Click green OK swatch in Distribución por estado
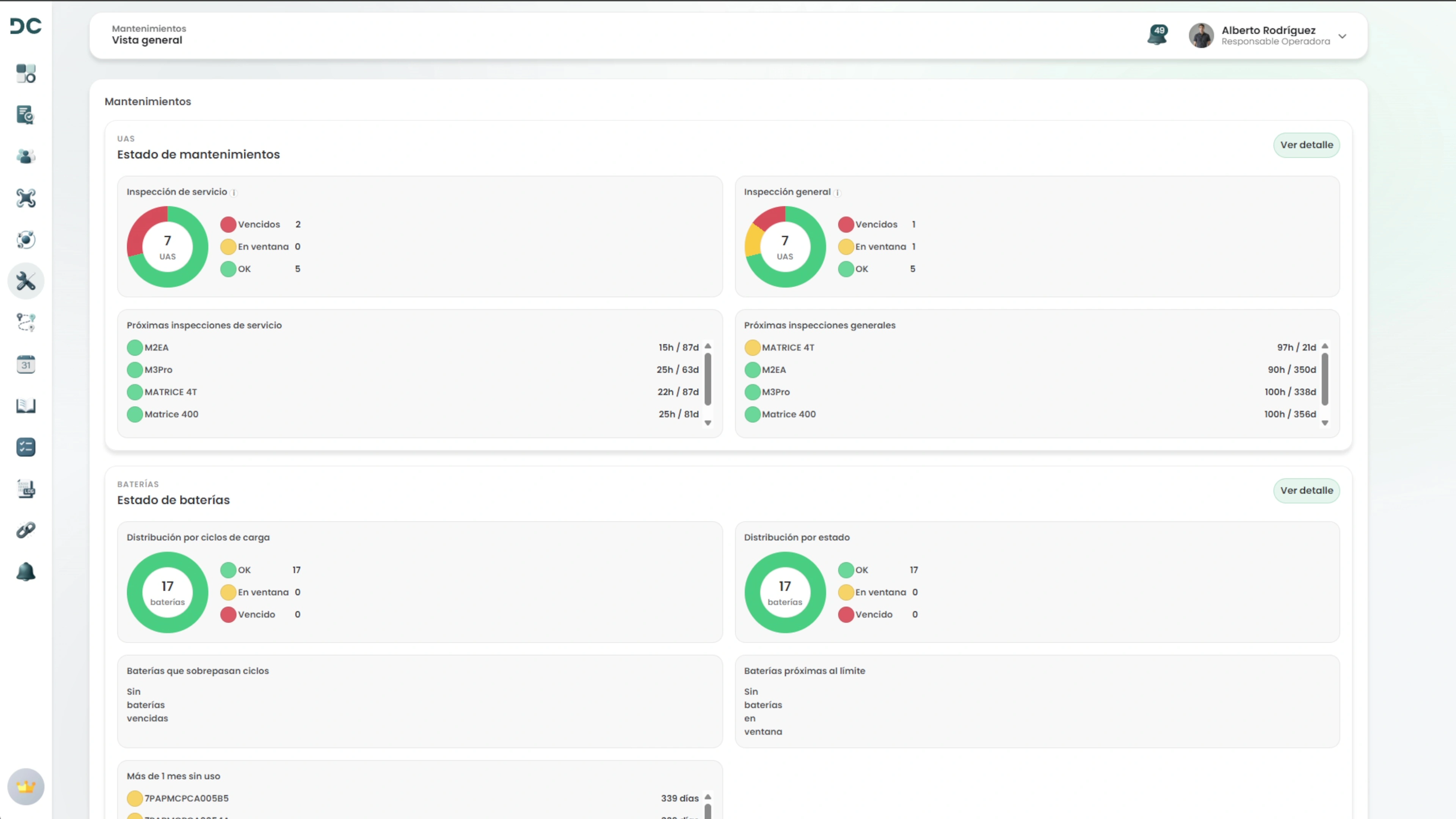 point(846,570)
